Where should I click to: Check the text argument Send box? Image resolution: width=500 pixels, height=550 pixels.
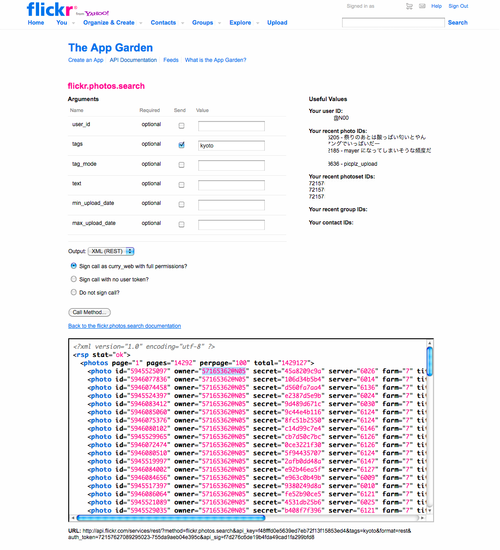coord(181,185)
